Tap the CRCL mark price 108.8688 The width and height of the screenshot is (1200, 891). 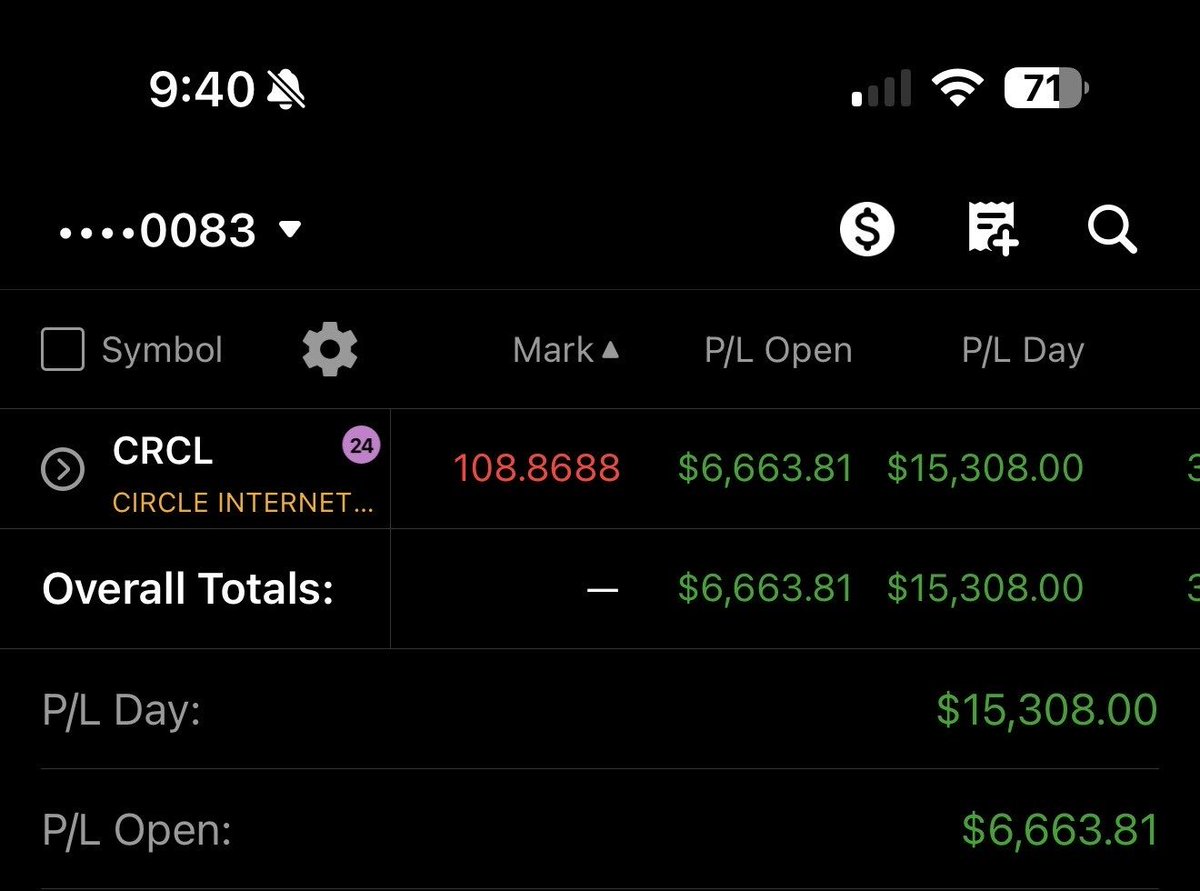[x=537, y=468]
